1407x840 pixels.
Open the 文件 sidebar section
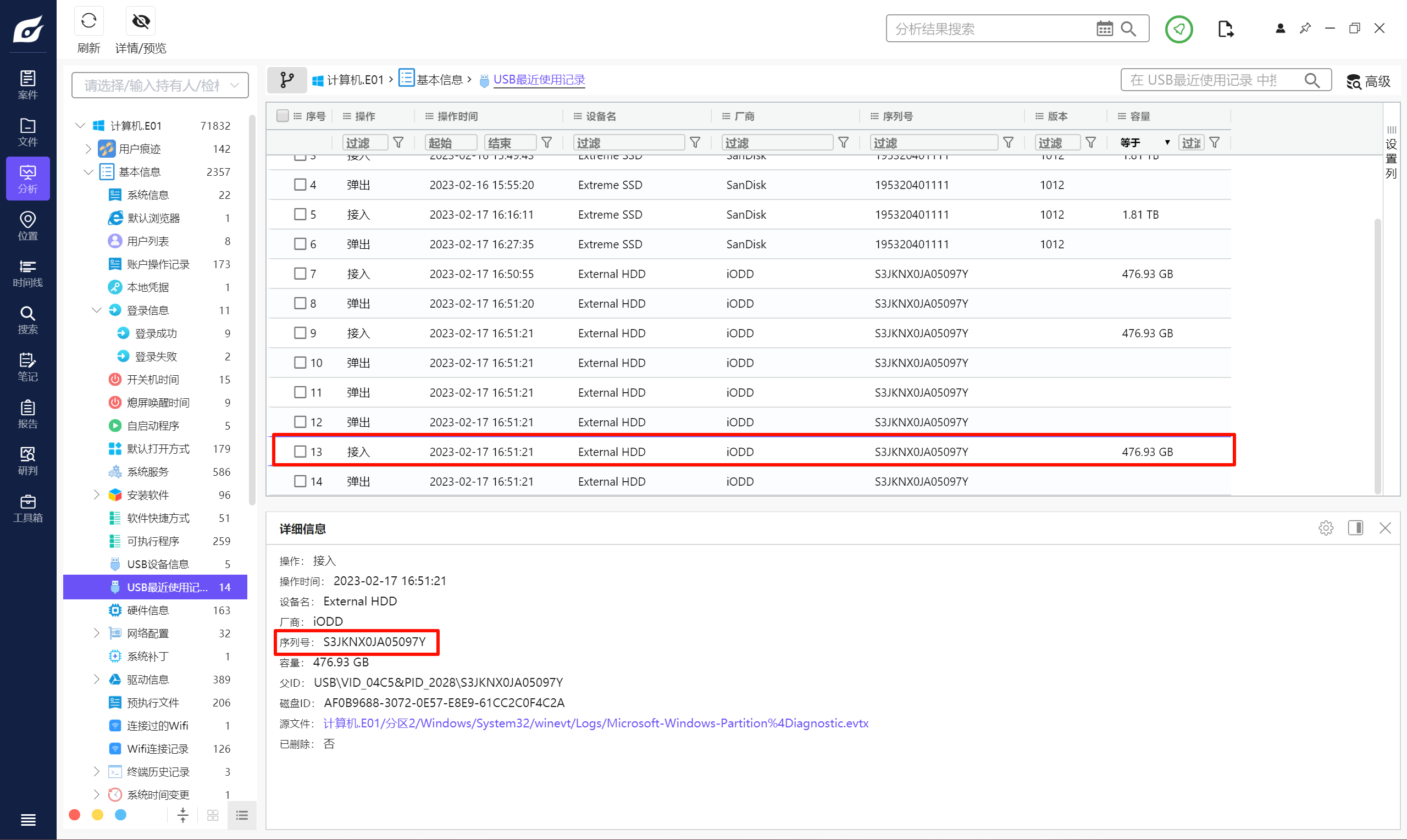click(x=27, y=132)
